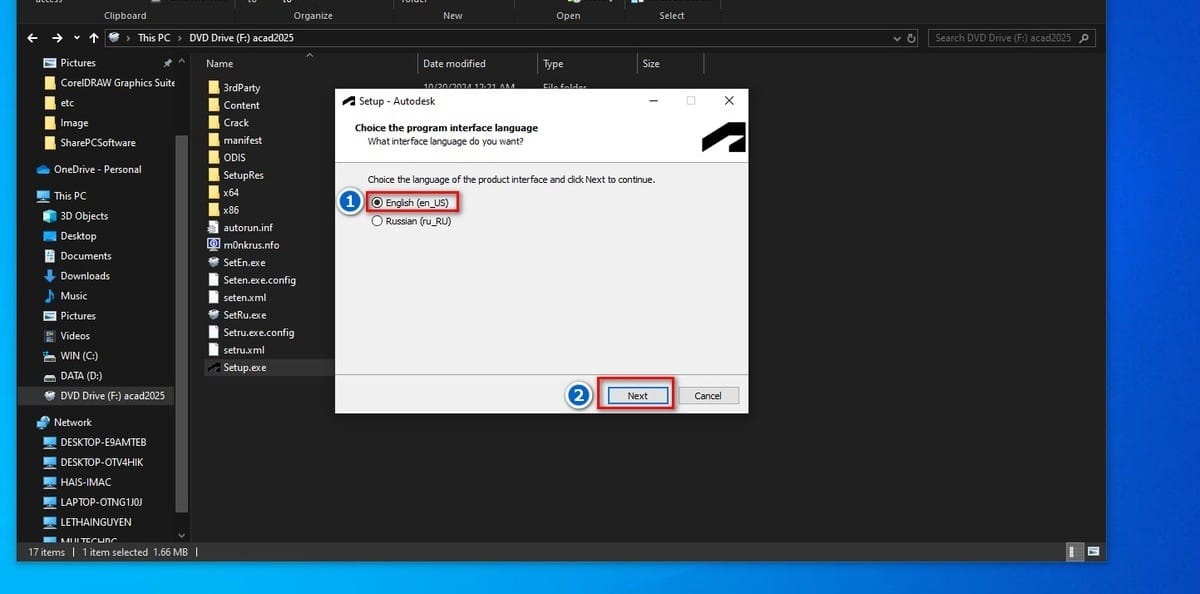Screen dimensions: 1200x594
Task: Open the Crack folder
Action: point(236,123)
